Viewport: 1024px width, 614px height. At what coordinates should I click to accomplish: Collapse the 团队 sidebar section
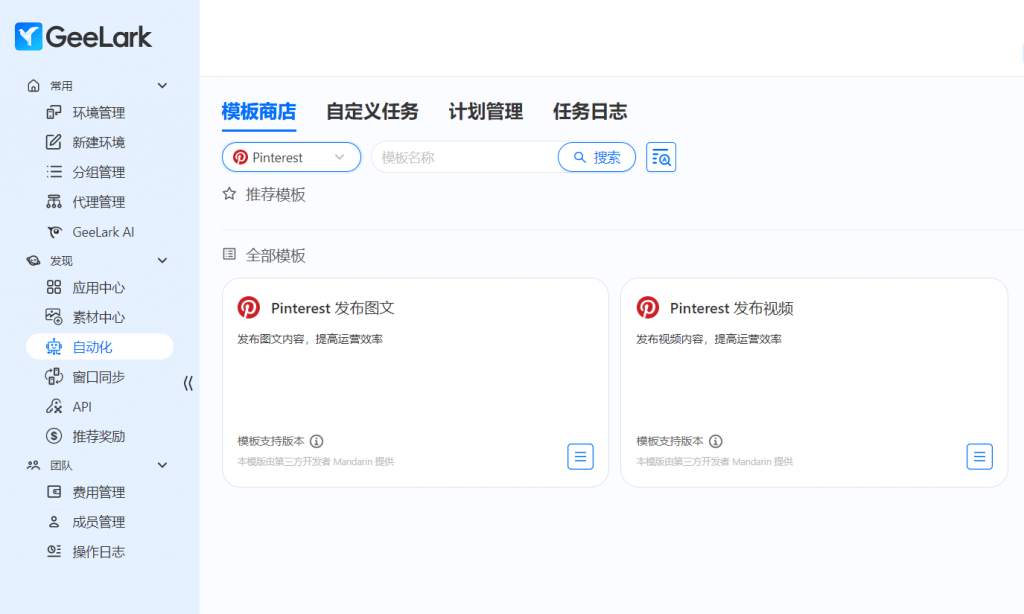point(163,465)
